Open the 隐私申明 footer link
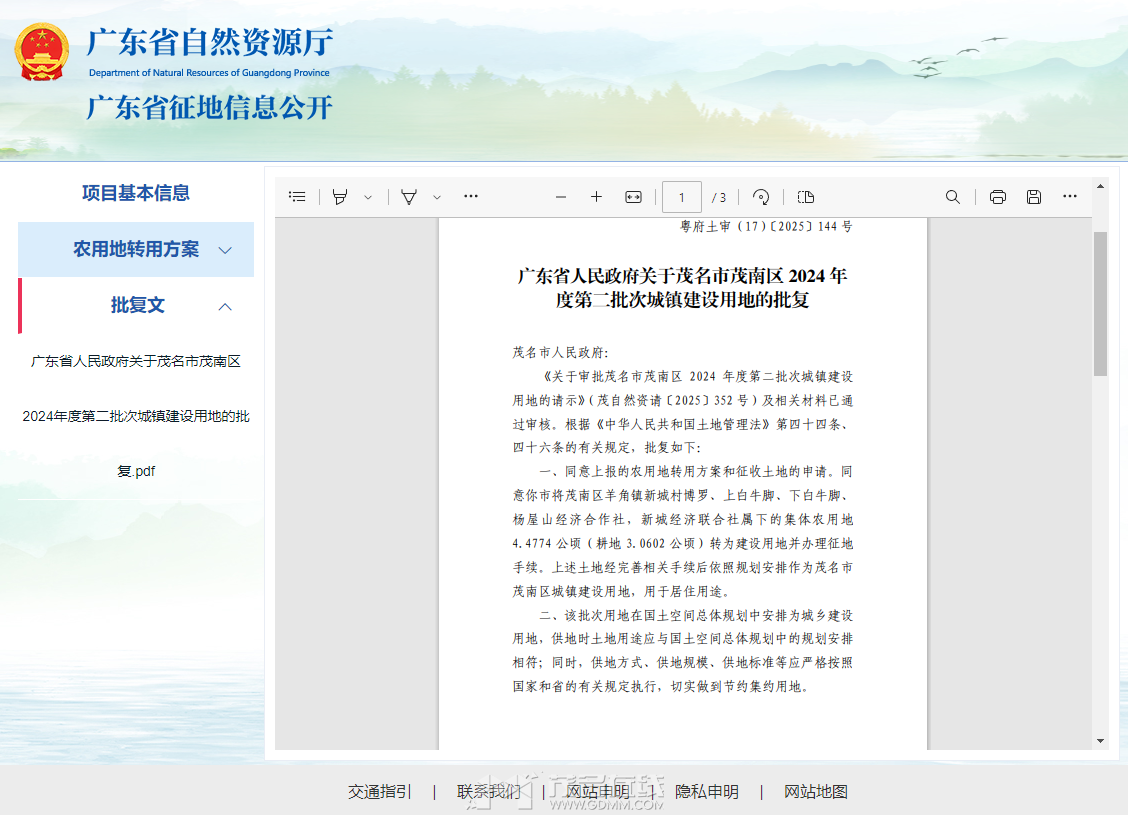Screen dimensions: 1128x815 point(707,791)
